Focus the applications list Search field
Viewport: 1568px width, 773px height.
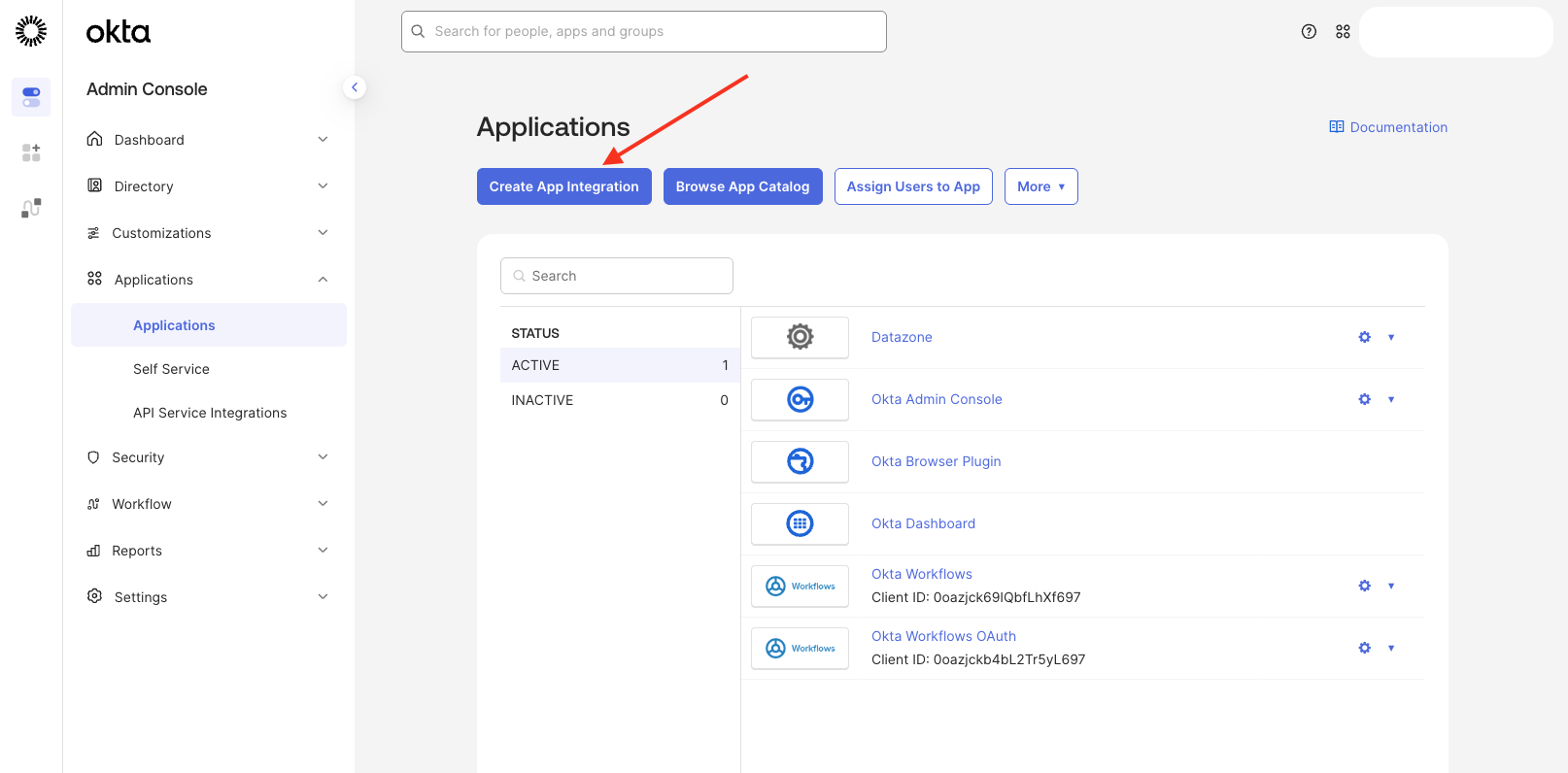[x=617, y=276]
